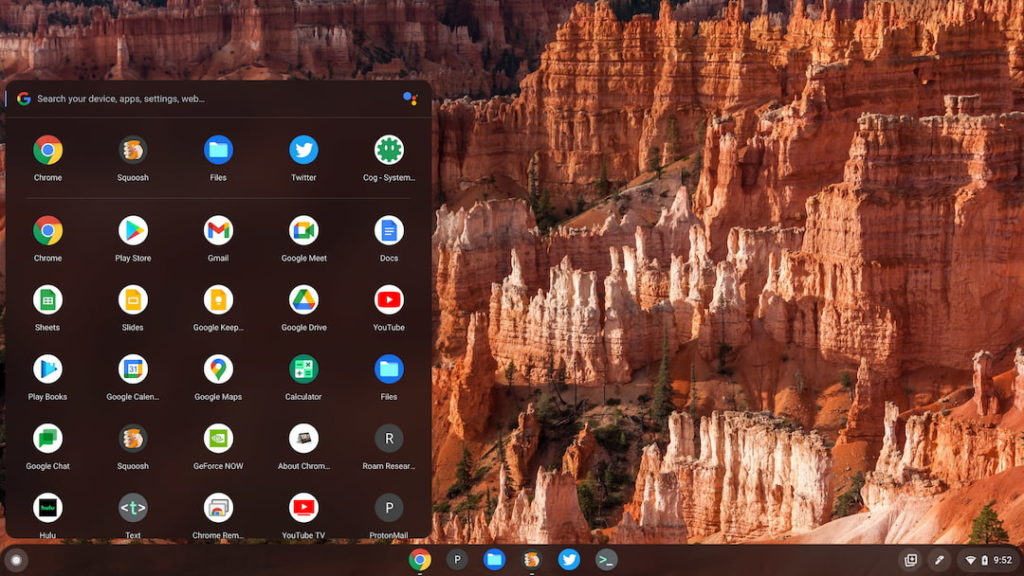Open YouTube in the app grid

(389, 300)
